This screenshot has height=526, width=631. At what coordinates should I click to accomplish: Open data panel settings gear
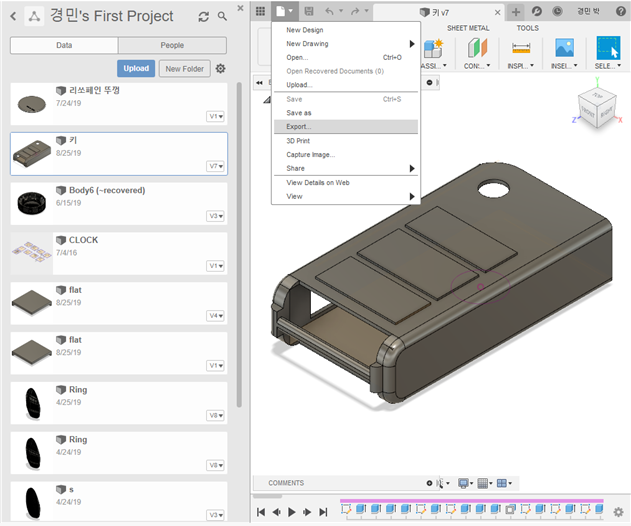click(220, 68)
